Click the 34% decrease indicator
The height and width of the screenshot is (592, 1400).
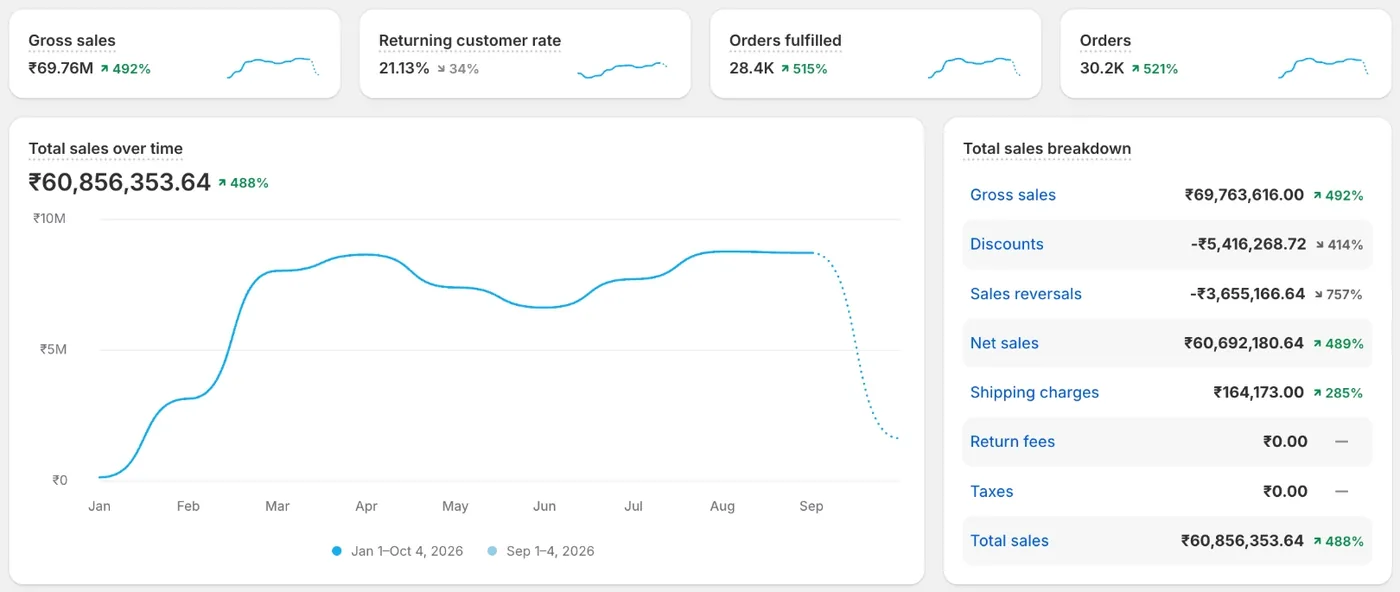pos(458,69)
